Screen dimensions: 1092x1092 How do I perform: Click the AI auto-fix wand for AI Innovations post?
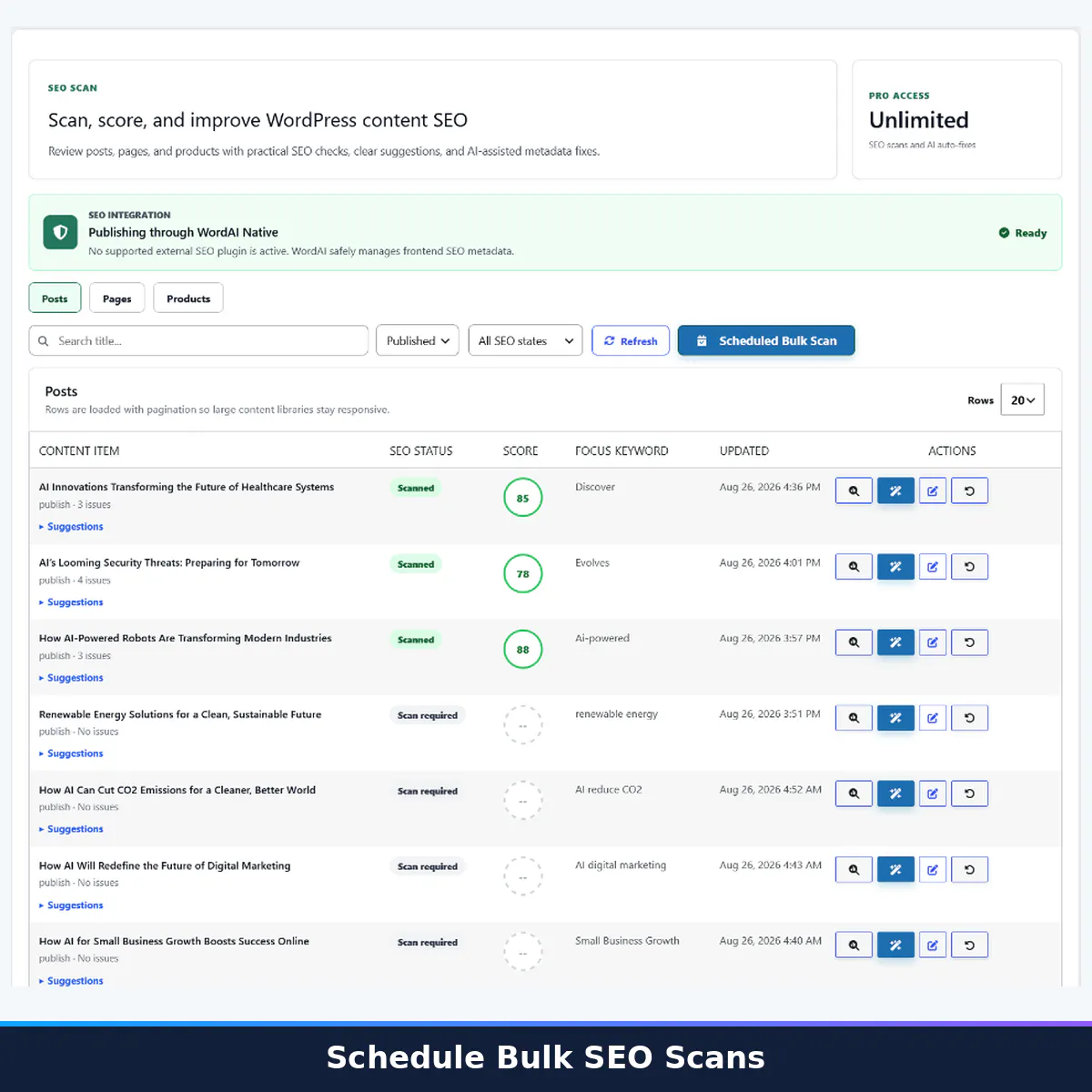(895, 491)
